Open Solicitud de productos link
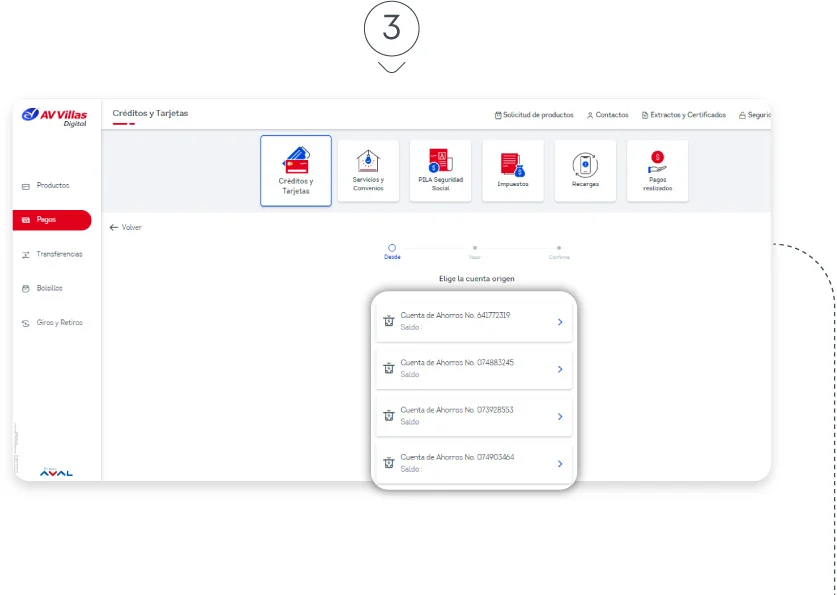This screenshot has height=595, width=837. [534, 115]
